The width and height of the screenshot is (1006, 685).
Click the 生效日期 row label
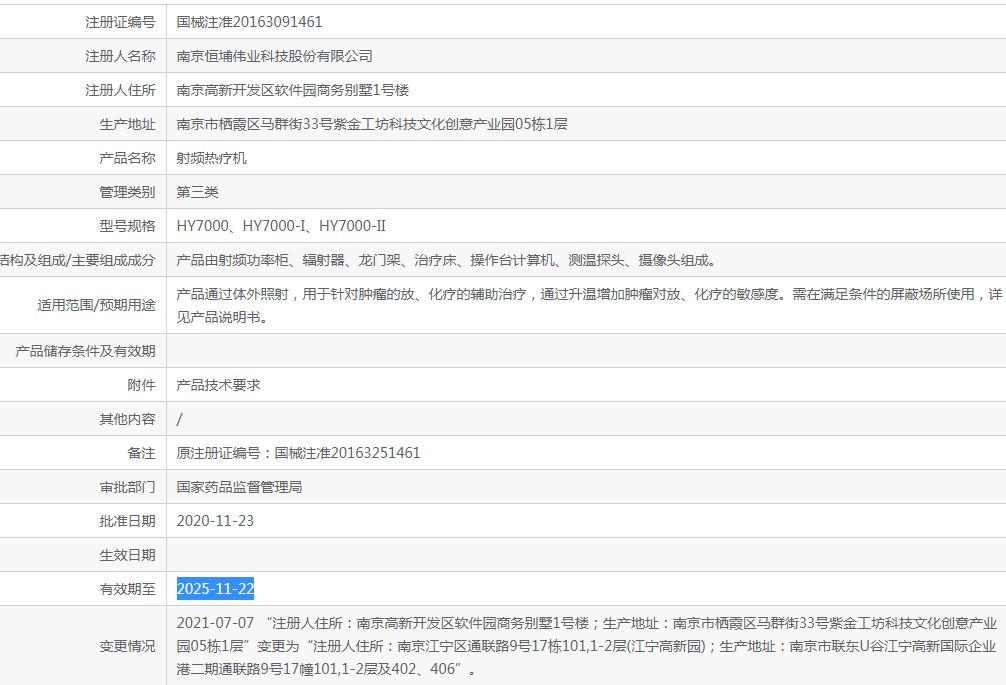(128, 555)
